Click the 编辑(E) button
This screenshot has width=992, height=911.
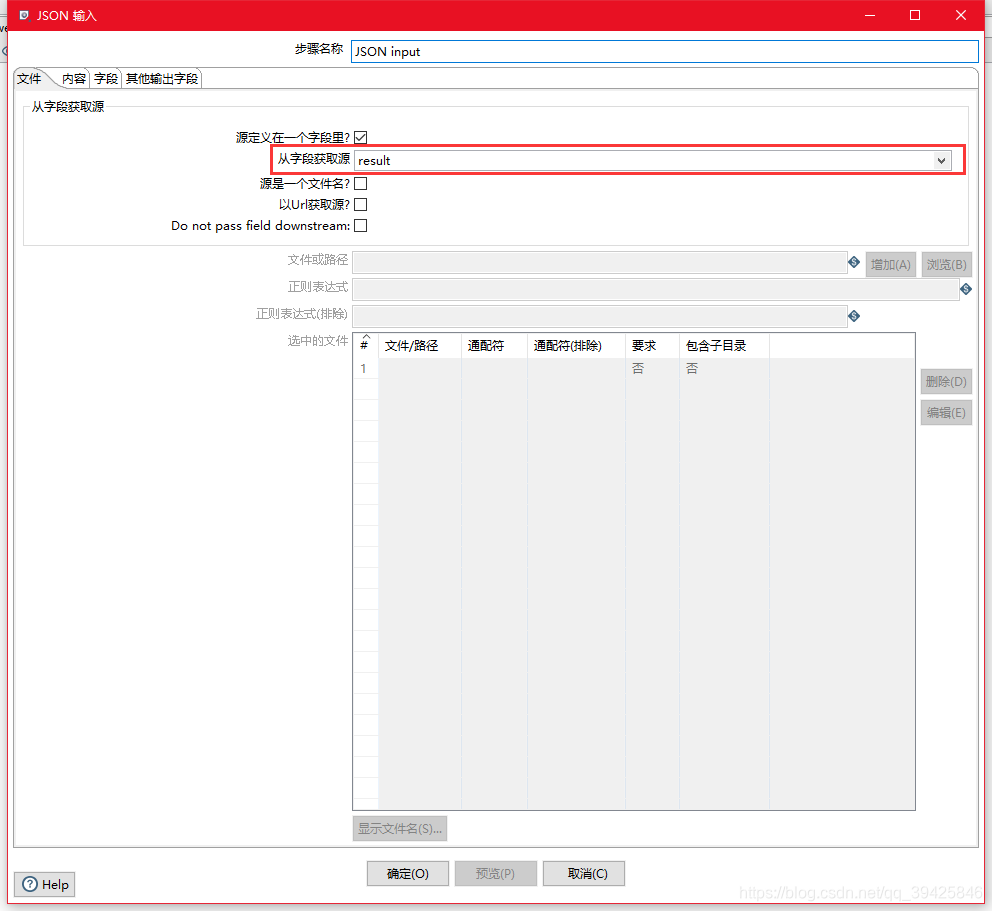pyautogui.click(x=946, y=411)
